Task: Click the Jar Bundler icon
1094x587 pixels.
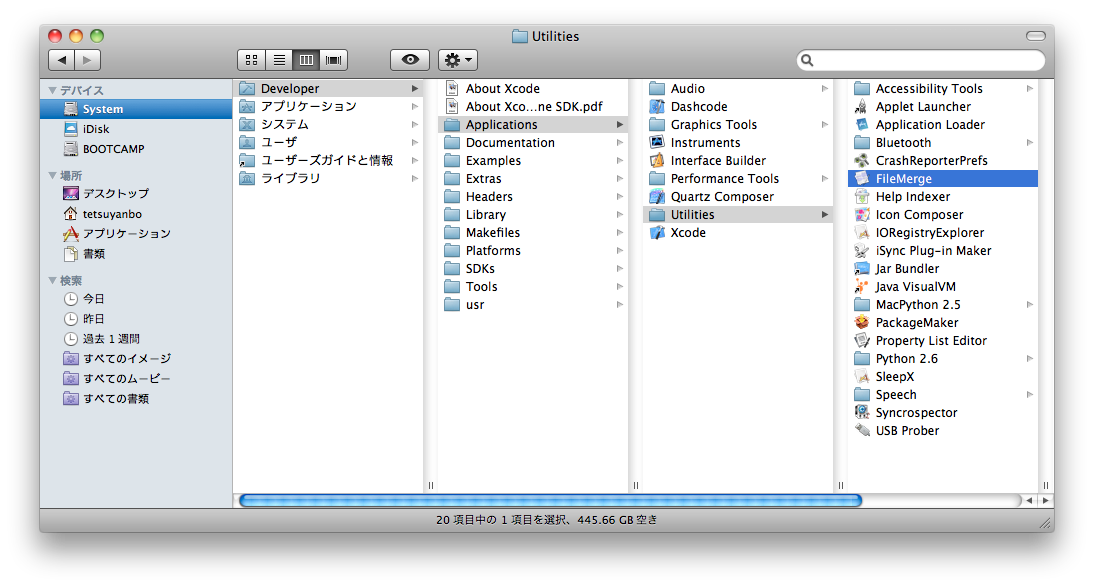Action: pyautogui.click(x=862, y=269)
